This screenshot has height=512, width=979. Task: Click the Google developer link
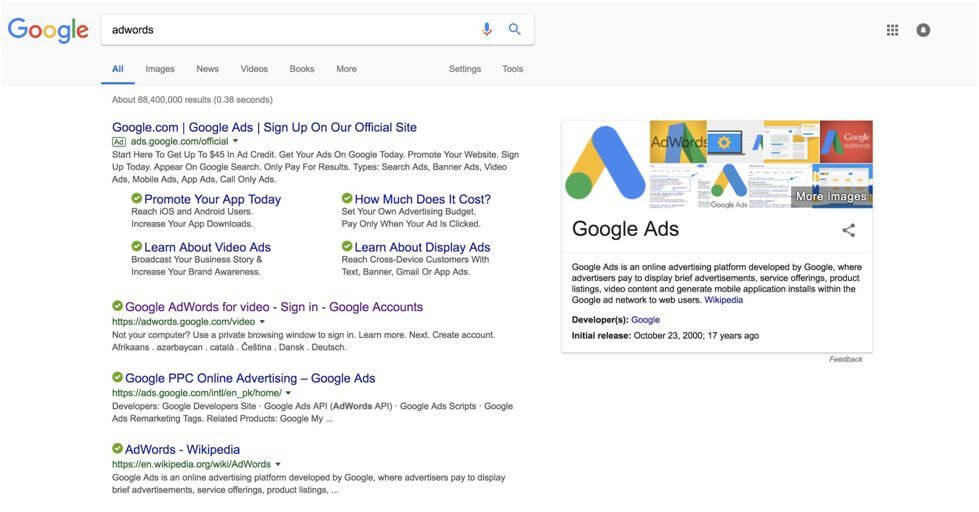click(646, 320)
